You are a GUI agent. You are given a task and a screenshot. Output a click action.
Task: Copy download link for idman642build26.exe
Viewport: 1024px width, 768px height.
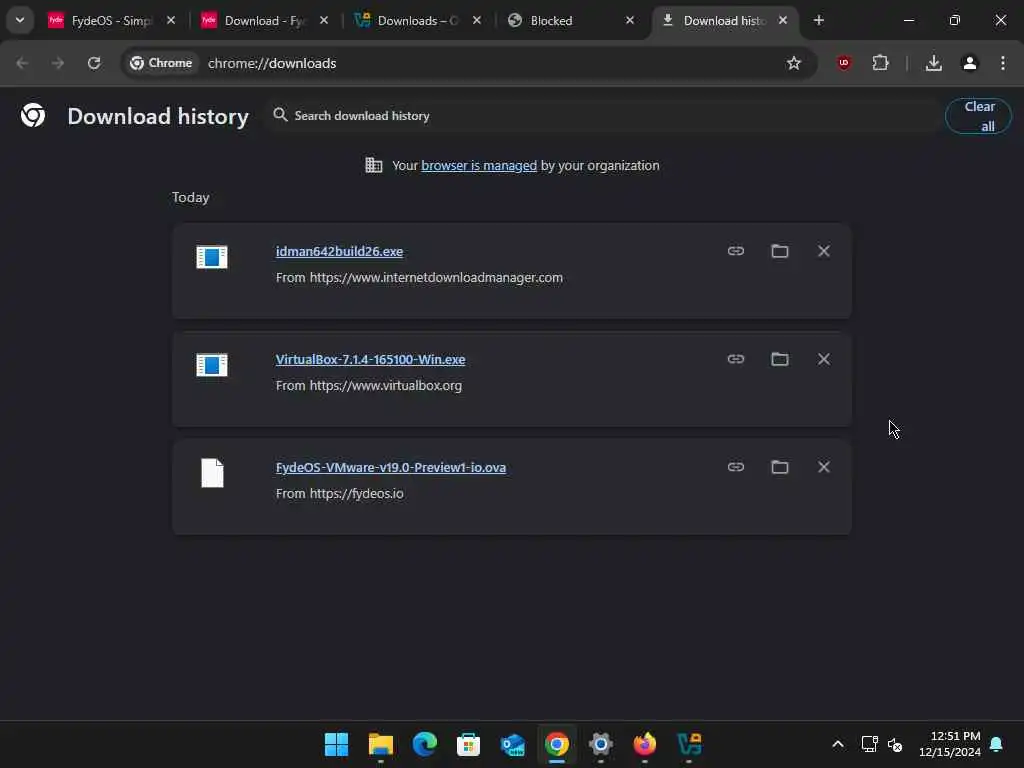735,251
